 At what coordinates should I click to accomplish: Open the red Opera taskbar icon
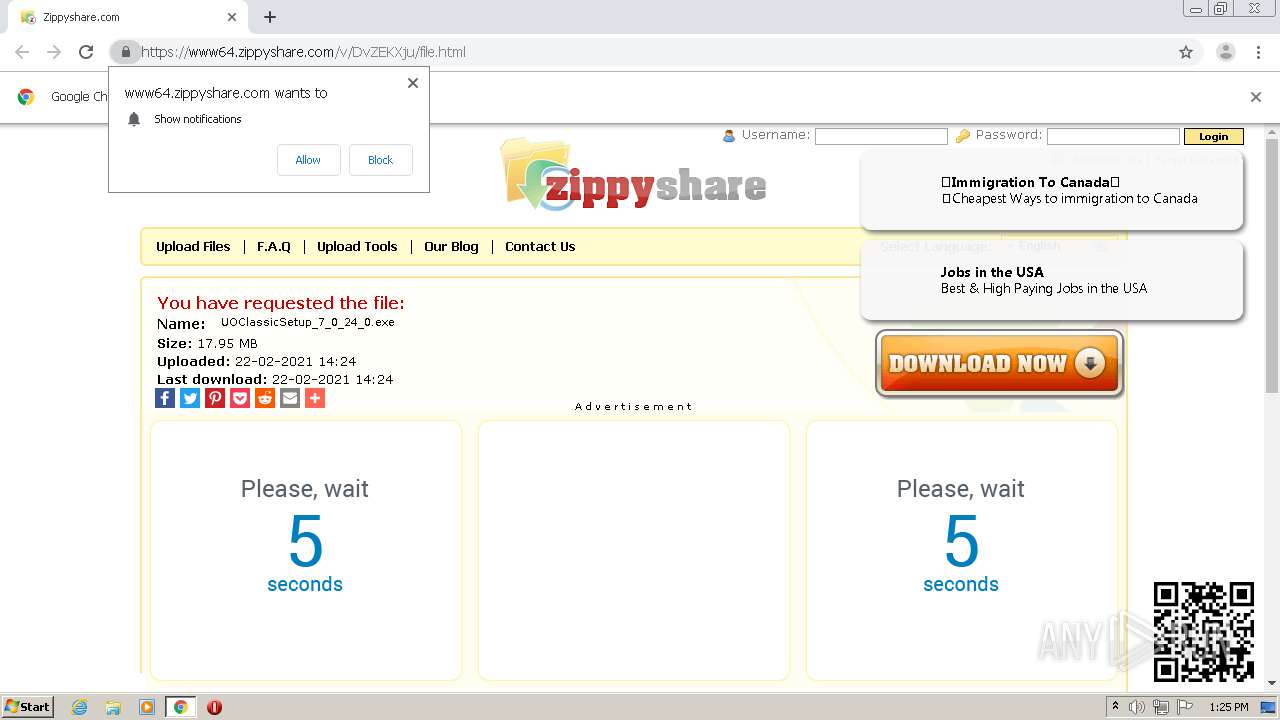click(x=214, y=707)
